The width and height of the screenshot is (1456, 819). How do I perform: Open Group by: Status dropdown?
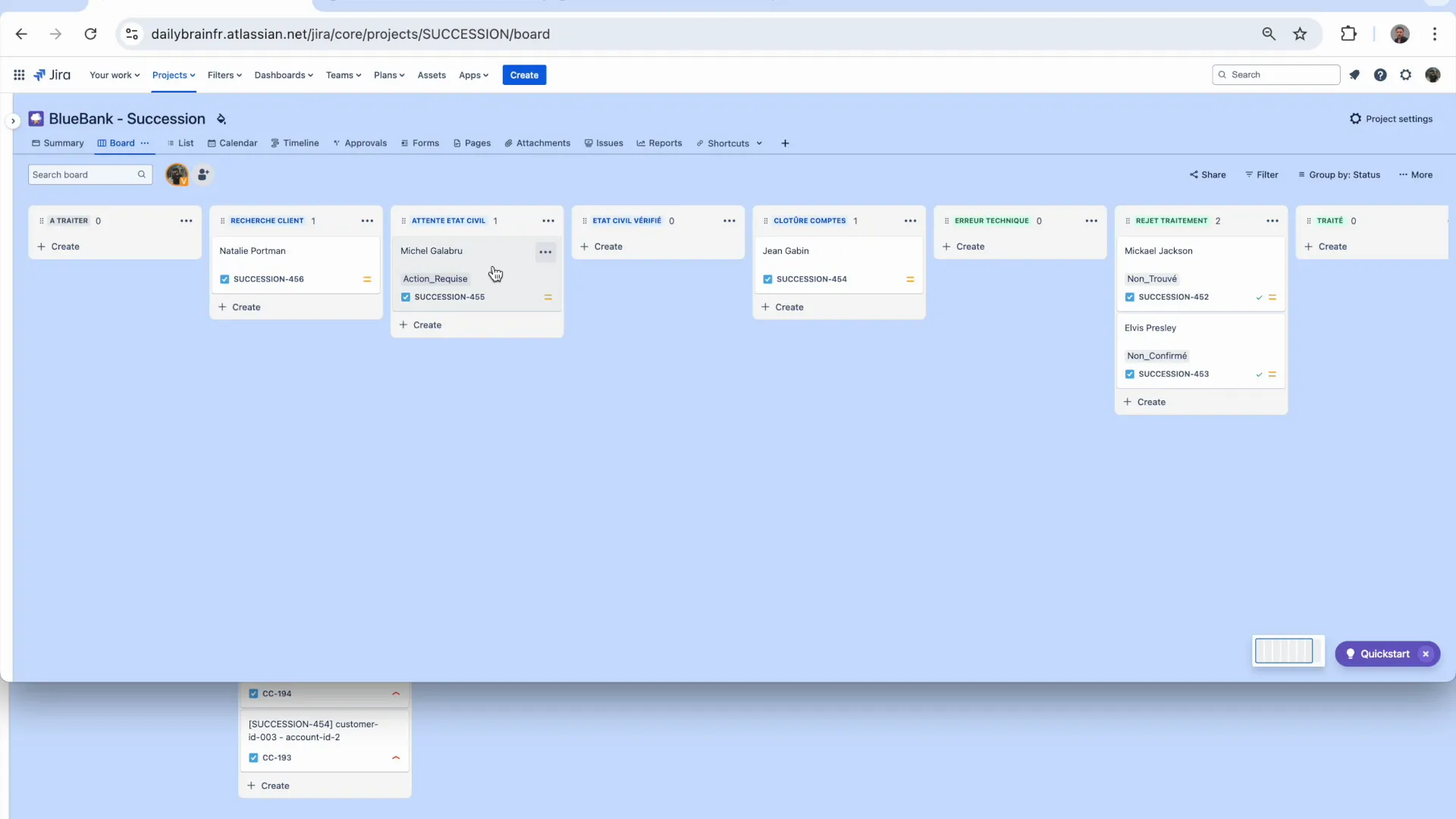pos(1339,175)
